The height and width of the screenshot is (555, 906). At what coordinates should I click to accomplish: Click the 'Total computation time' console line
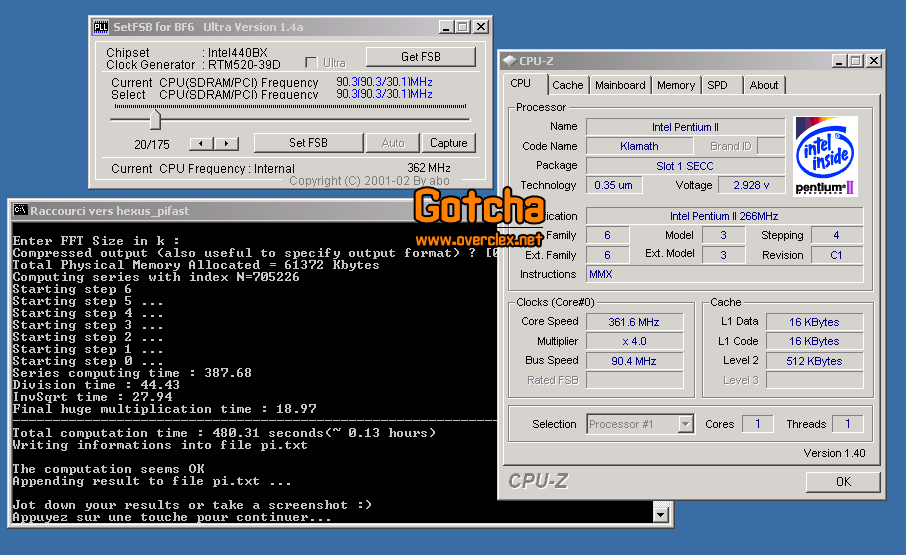(224, 433)
